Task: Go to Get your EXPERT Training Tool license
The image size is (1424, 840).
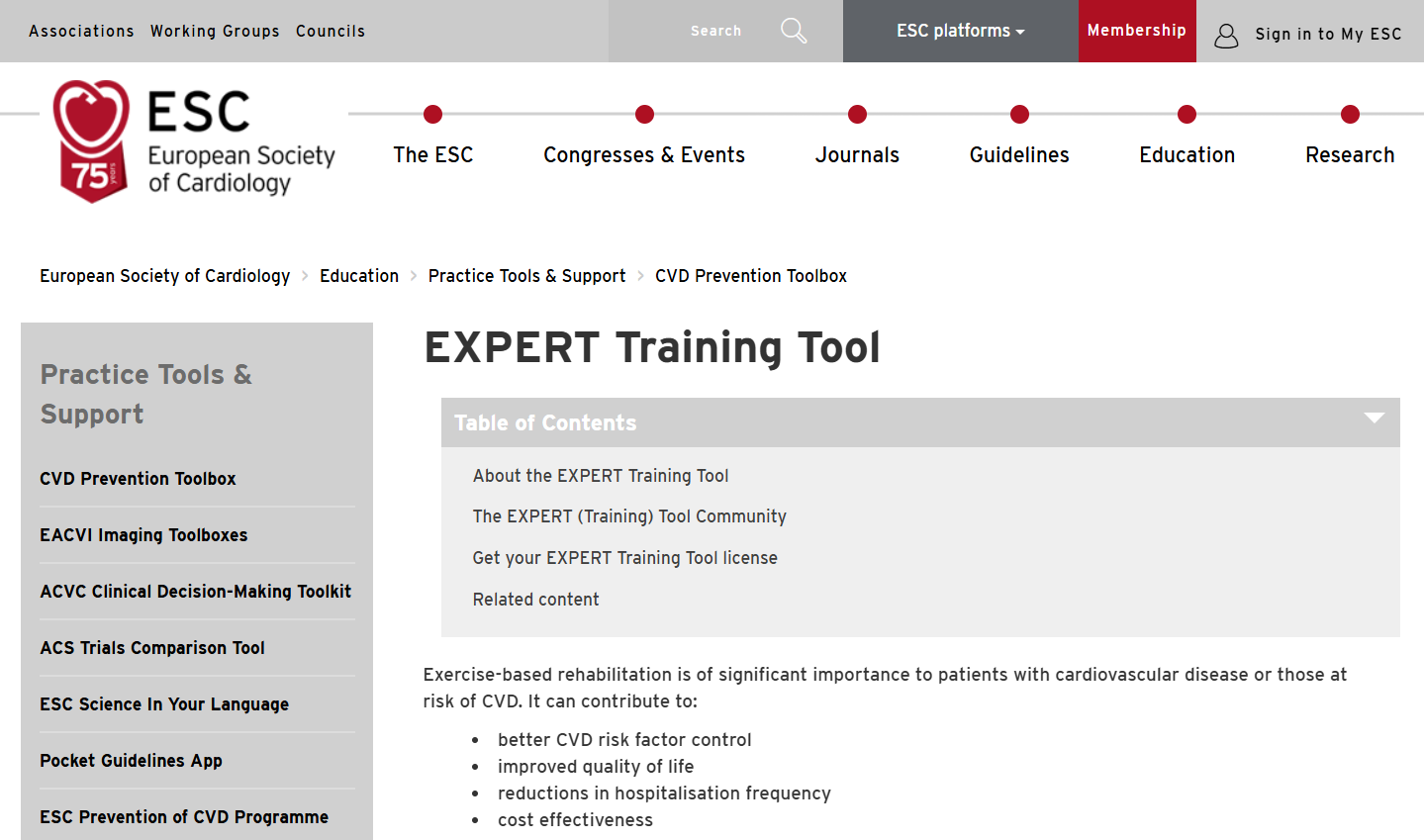Action: (x=624, y=558)
